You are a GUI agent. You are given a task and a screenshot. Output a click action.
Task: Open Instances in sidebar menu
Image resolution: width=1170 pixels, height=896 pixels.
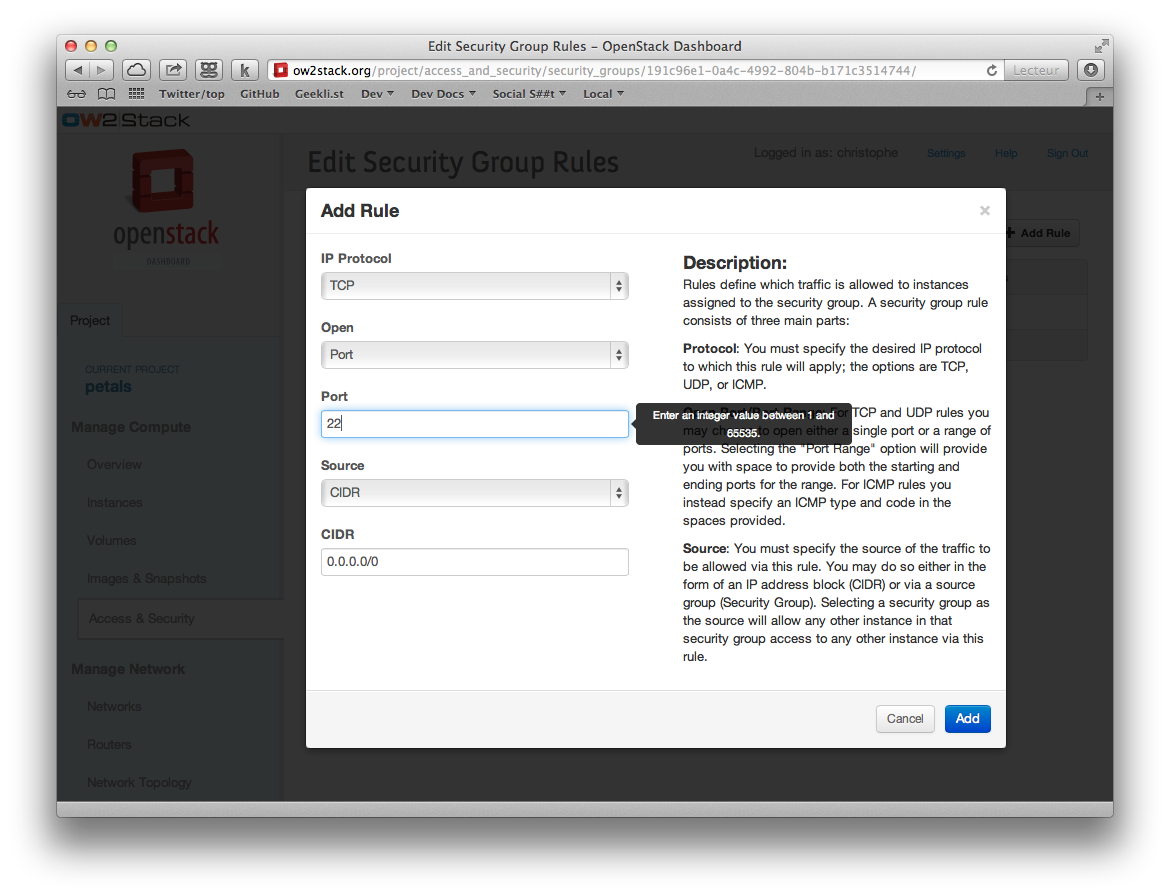click(114, 502)
